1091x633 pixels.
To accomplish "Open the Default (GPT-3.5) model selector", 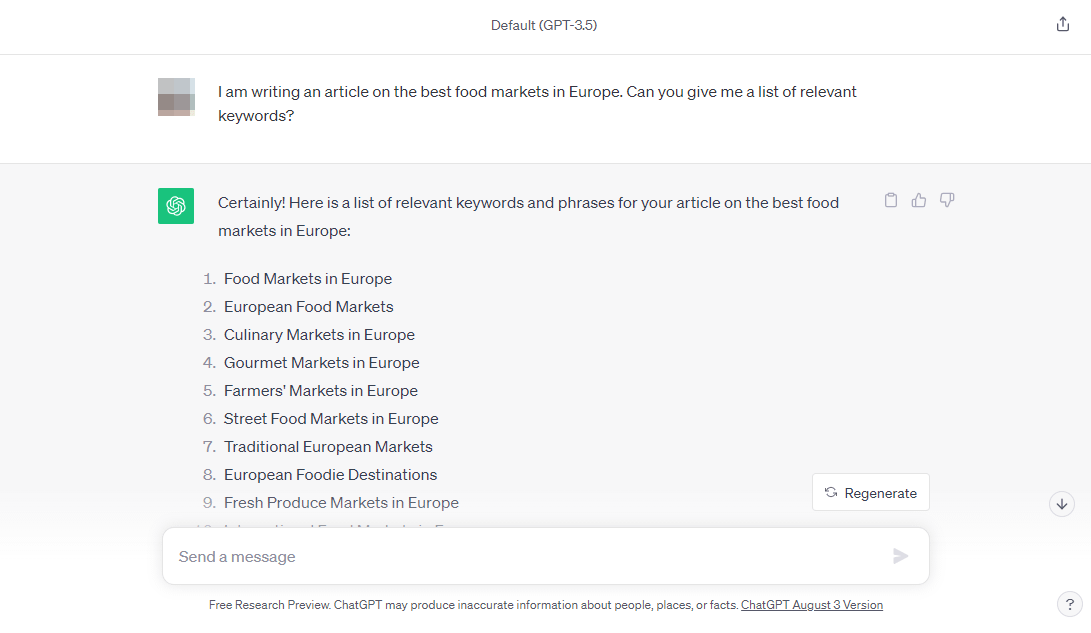I will point(545,25).
